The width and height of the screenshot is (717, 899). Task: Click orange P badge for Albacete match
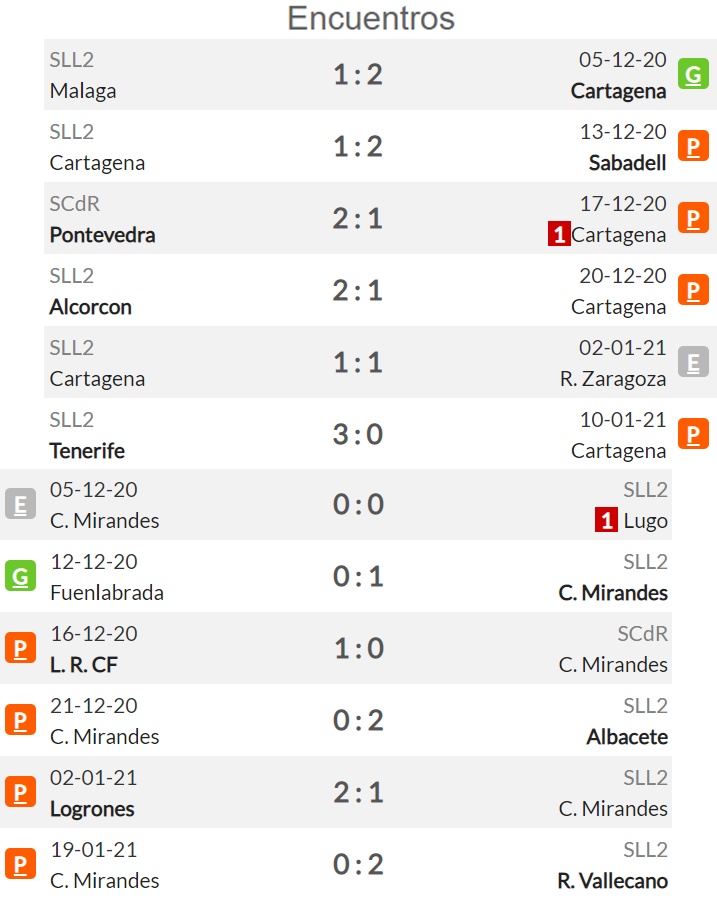point(20,720)
